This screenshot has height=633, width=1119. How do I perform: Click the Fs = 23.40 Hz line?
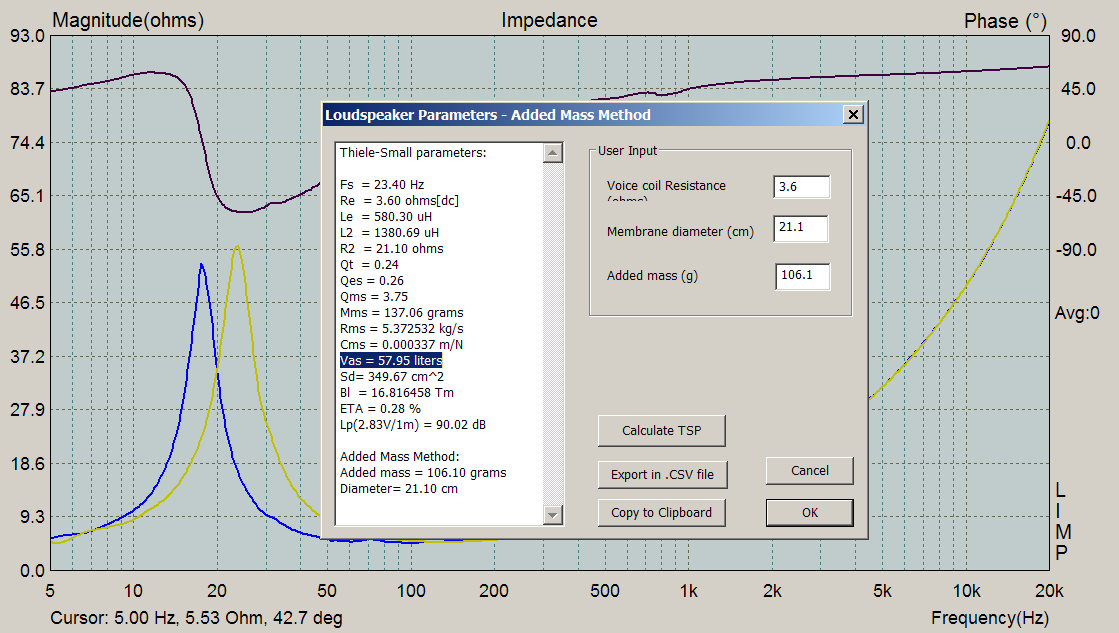[x=382, y=184]
